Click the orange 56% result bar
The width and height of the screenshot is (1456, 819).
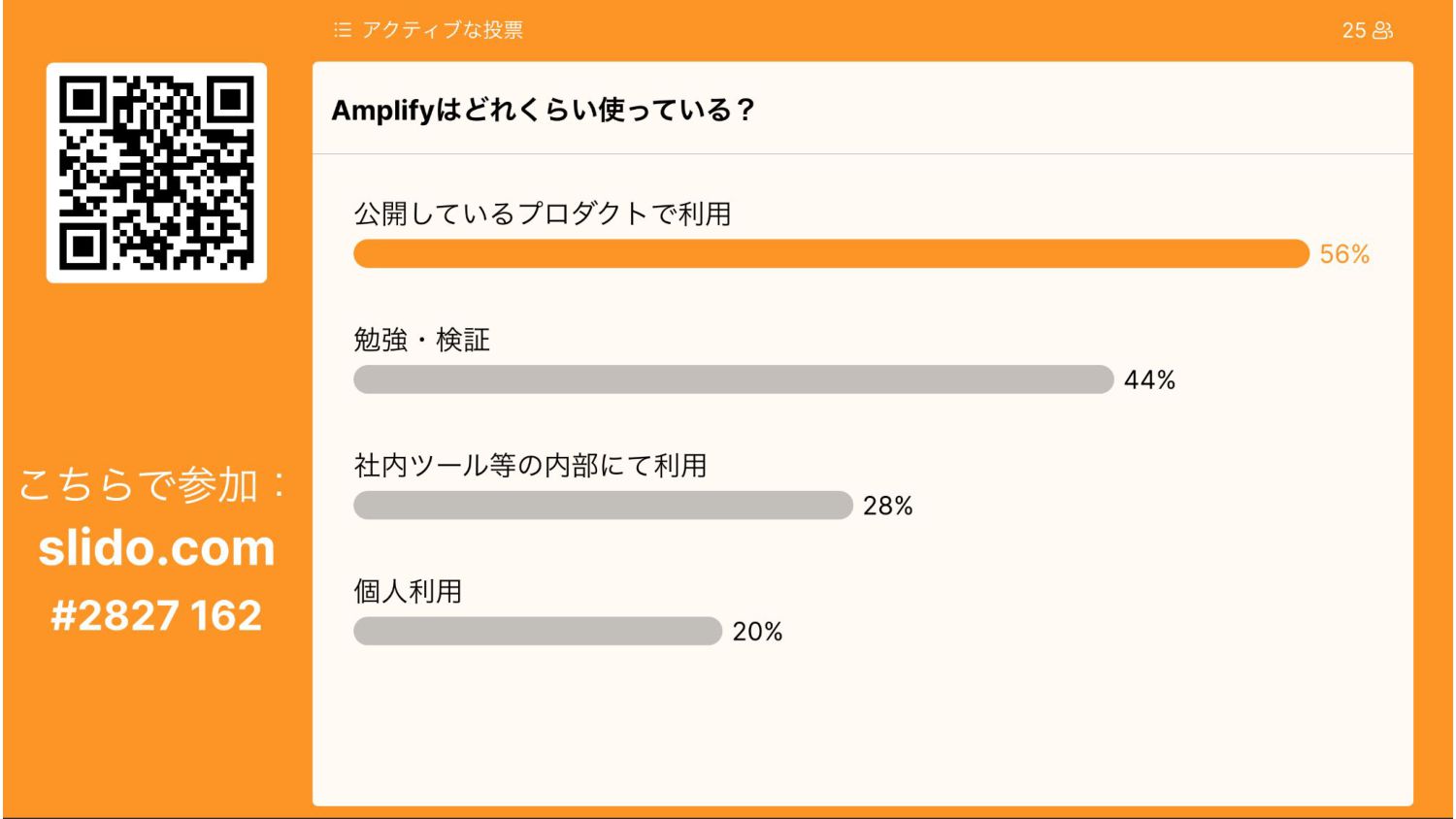[832, 254]
